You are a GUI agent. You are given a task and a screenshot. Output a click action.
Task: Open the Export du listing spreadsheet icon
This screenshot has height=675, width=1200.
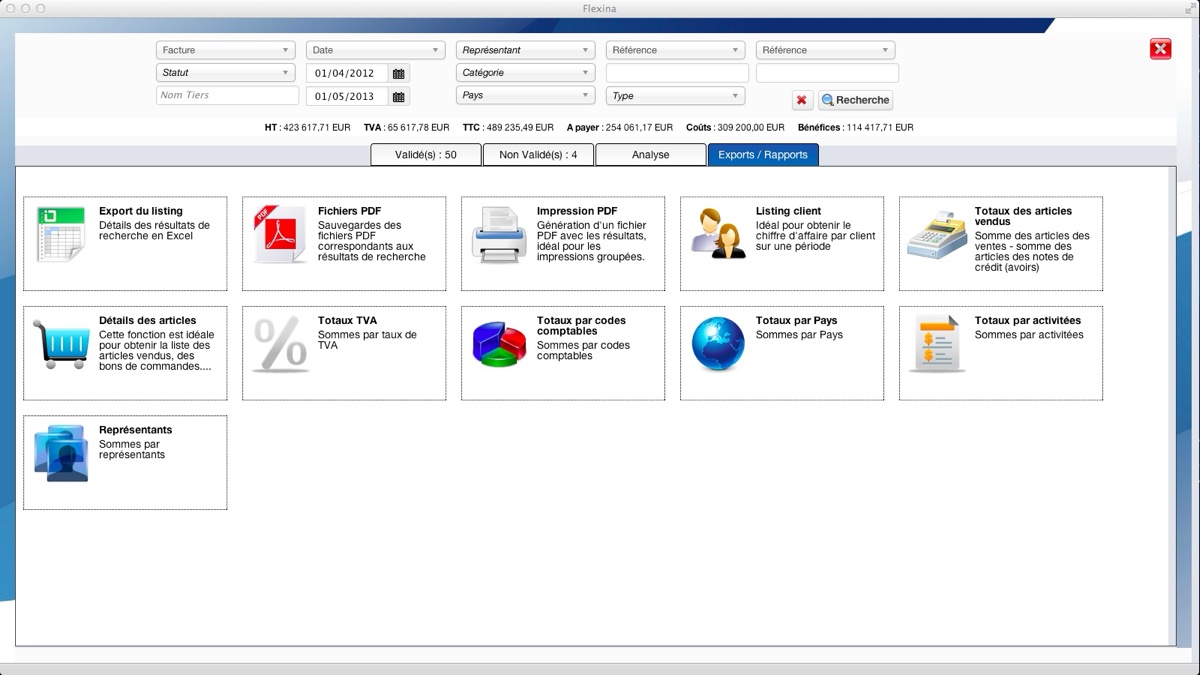point(61,235)
